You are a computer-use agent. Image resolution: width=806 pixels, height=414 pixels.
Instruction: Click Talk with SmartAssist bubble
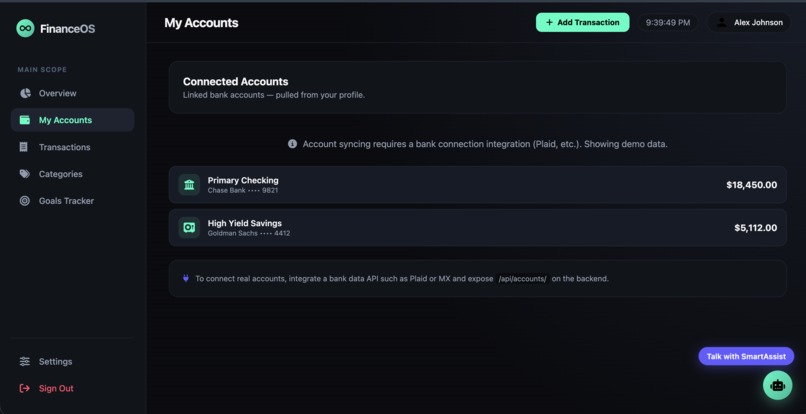(746, 356)
